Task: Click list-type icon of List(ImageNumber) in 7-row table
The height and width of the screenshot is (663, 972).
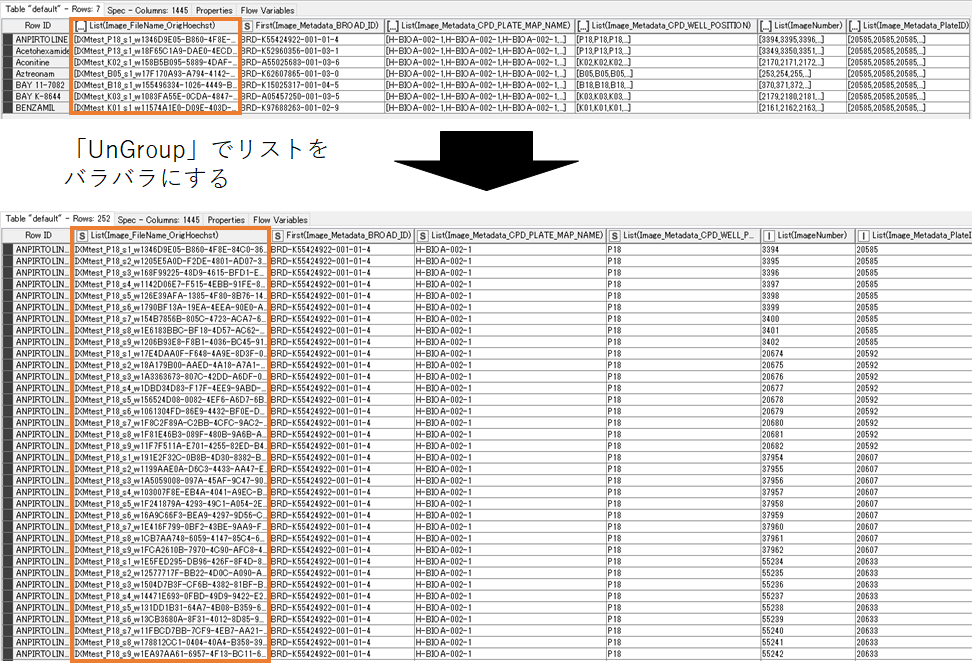Action: [x=766, y=26]
